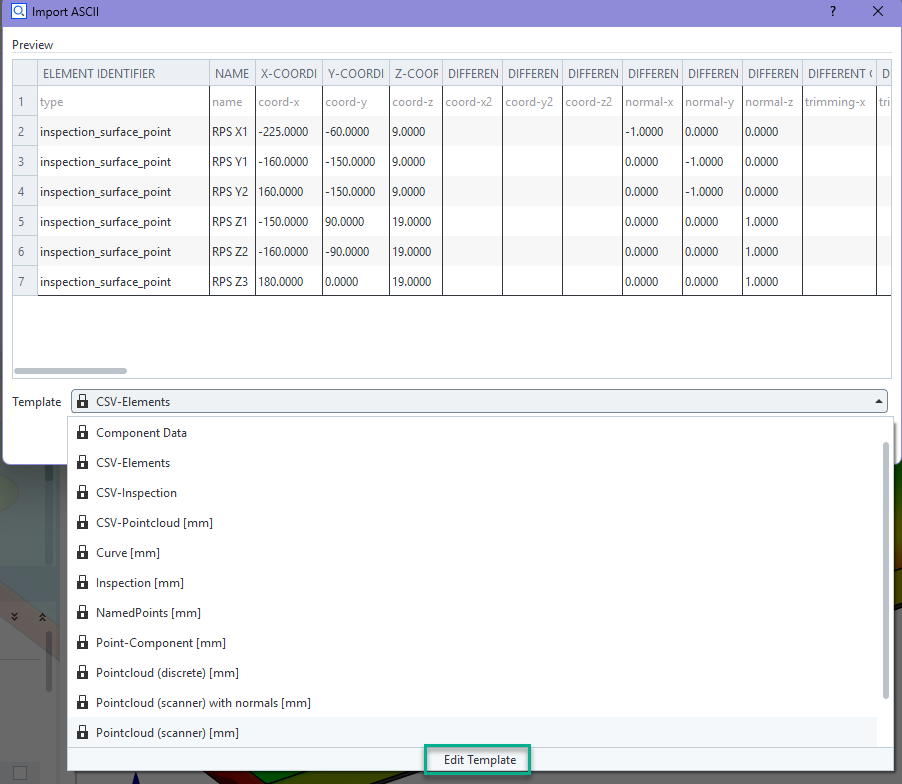Click the double down chevron expander
The height and width of the screenshot is (784, 902).
pyautogui.click(x=14, y=617)
